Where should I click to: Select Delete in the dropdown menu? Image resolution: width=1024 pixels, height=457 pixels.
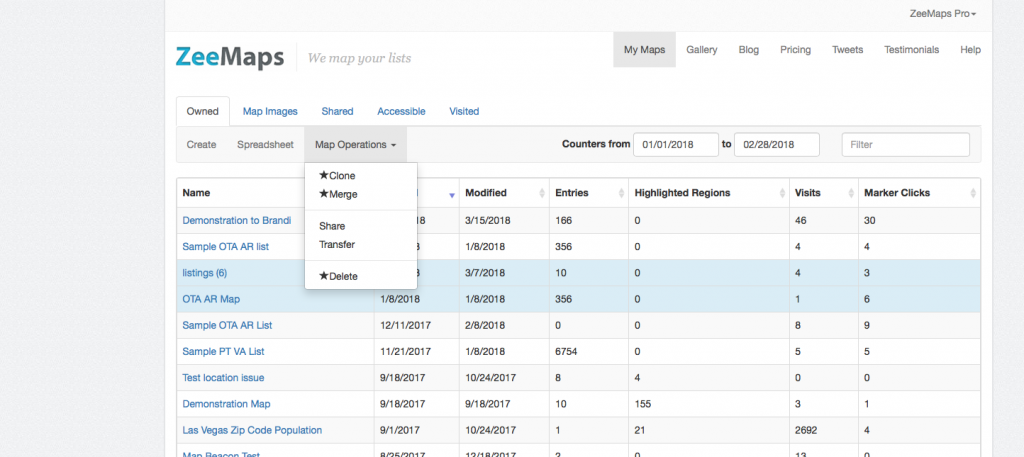(342, 276)
